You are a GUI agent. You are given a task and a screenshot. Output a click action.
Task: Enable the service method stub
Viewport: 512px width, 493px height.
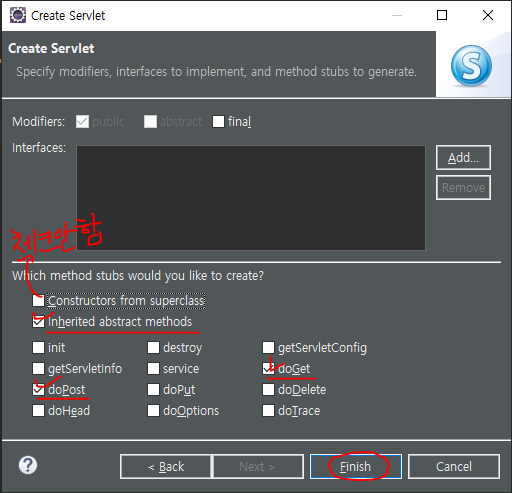pos(153,369)
